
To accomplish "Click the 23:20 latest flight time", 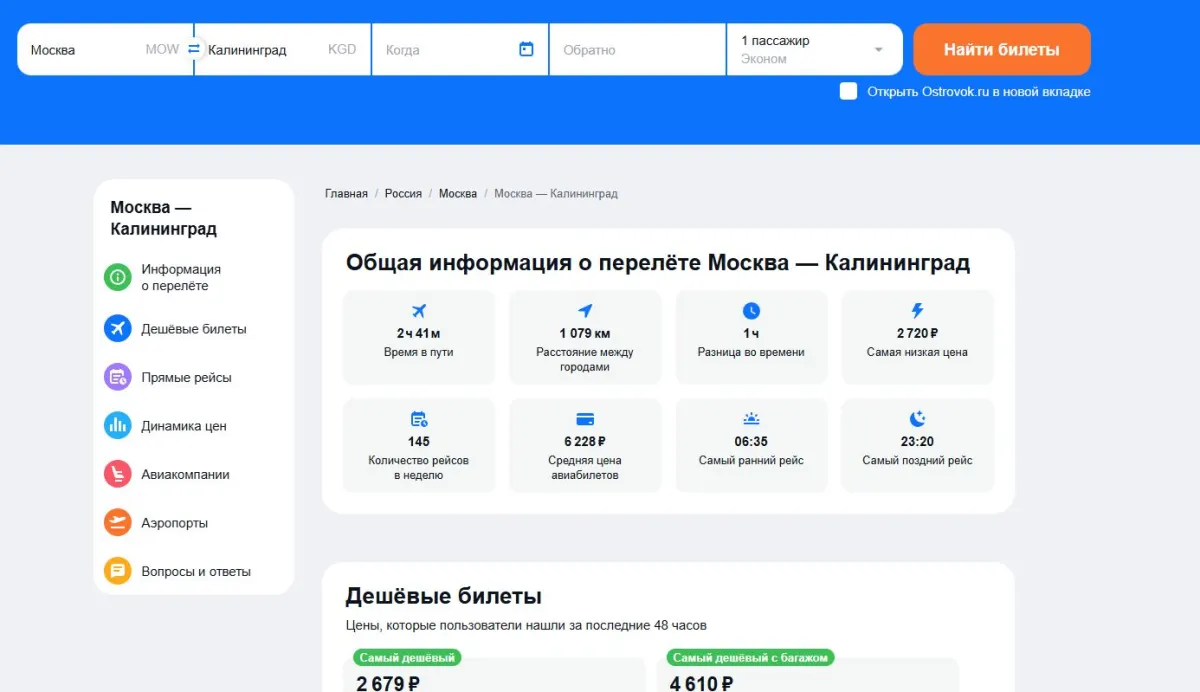I will click(x=917, y=442).
